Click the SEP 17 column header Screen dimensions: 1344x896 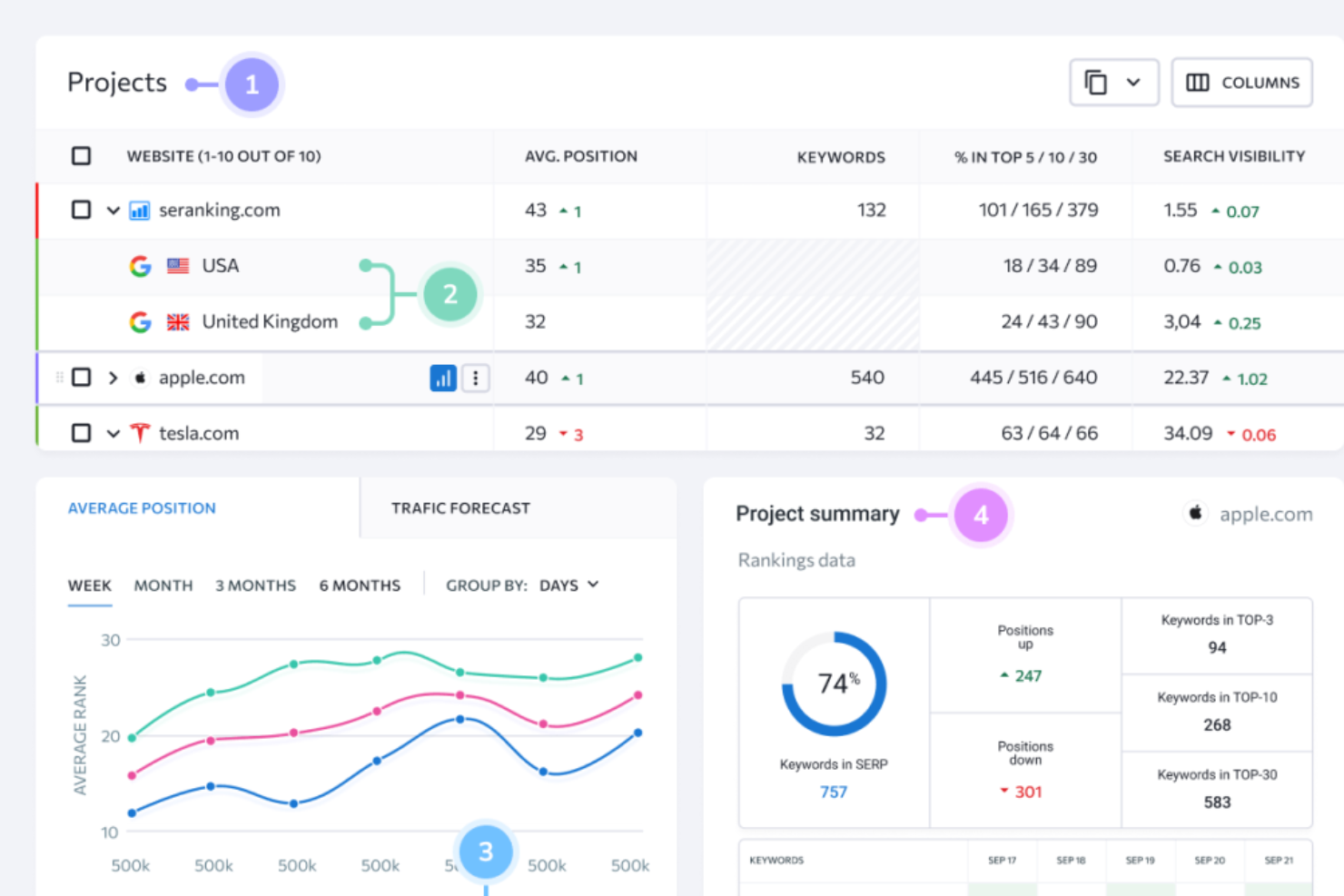(x=1003, y=861)
